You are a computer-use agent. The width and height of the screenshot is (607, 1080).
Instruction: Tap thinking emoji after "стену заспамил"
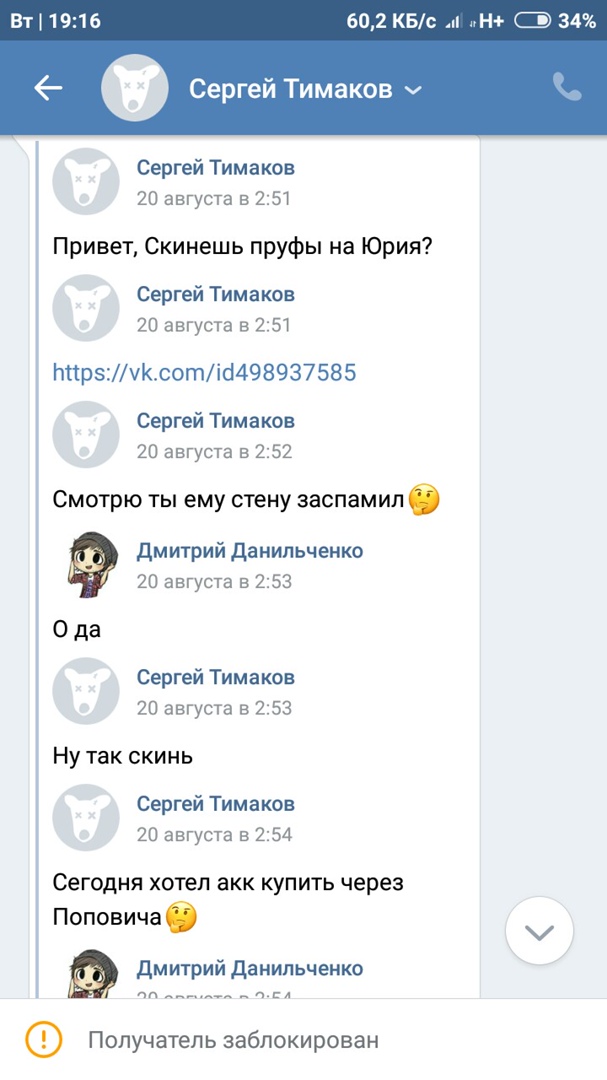(x=425, y=499)
